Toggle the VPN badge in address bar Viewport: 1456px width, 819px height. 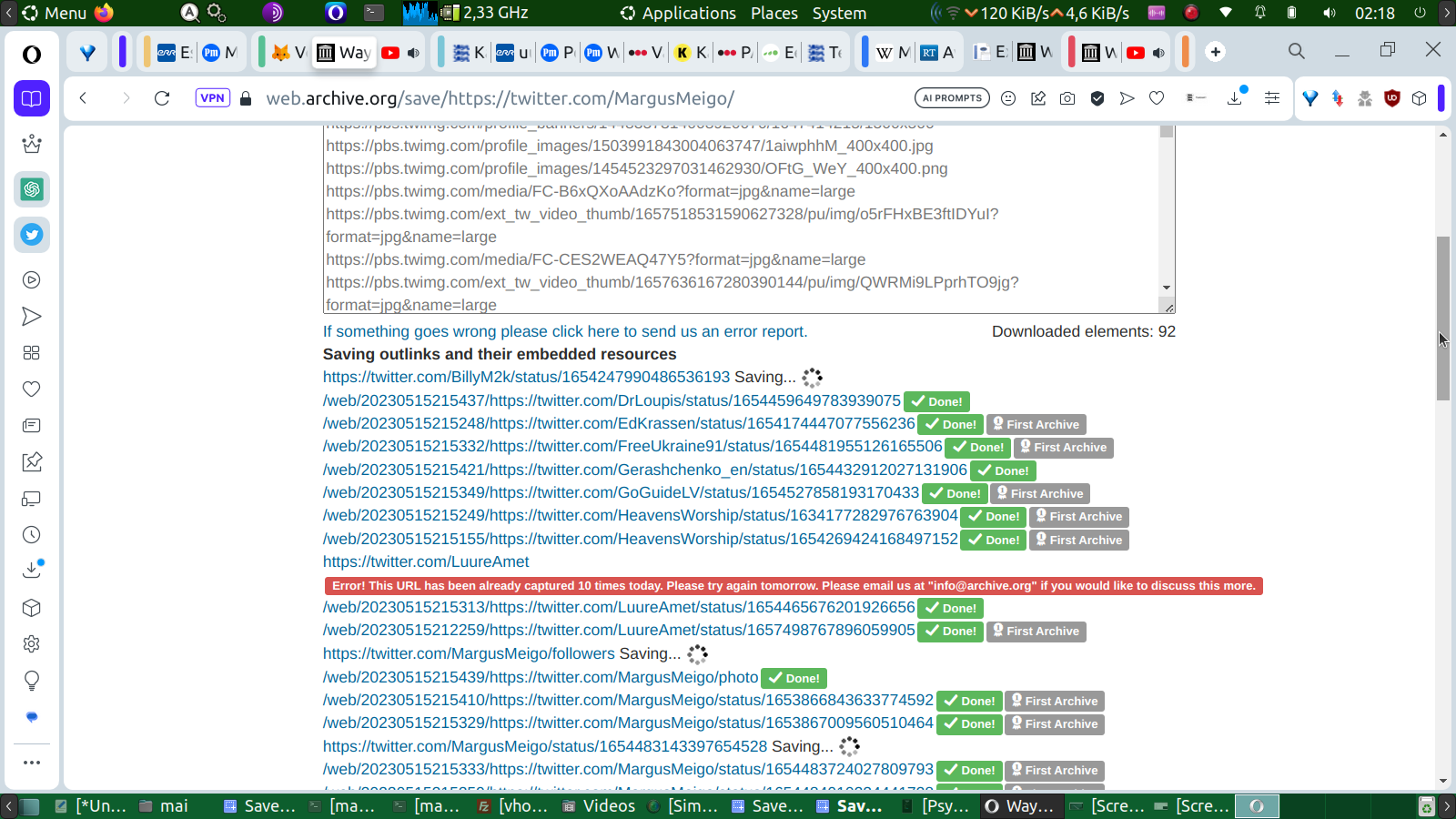(212, 98)
